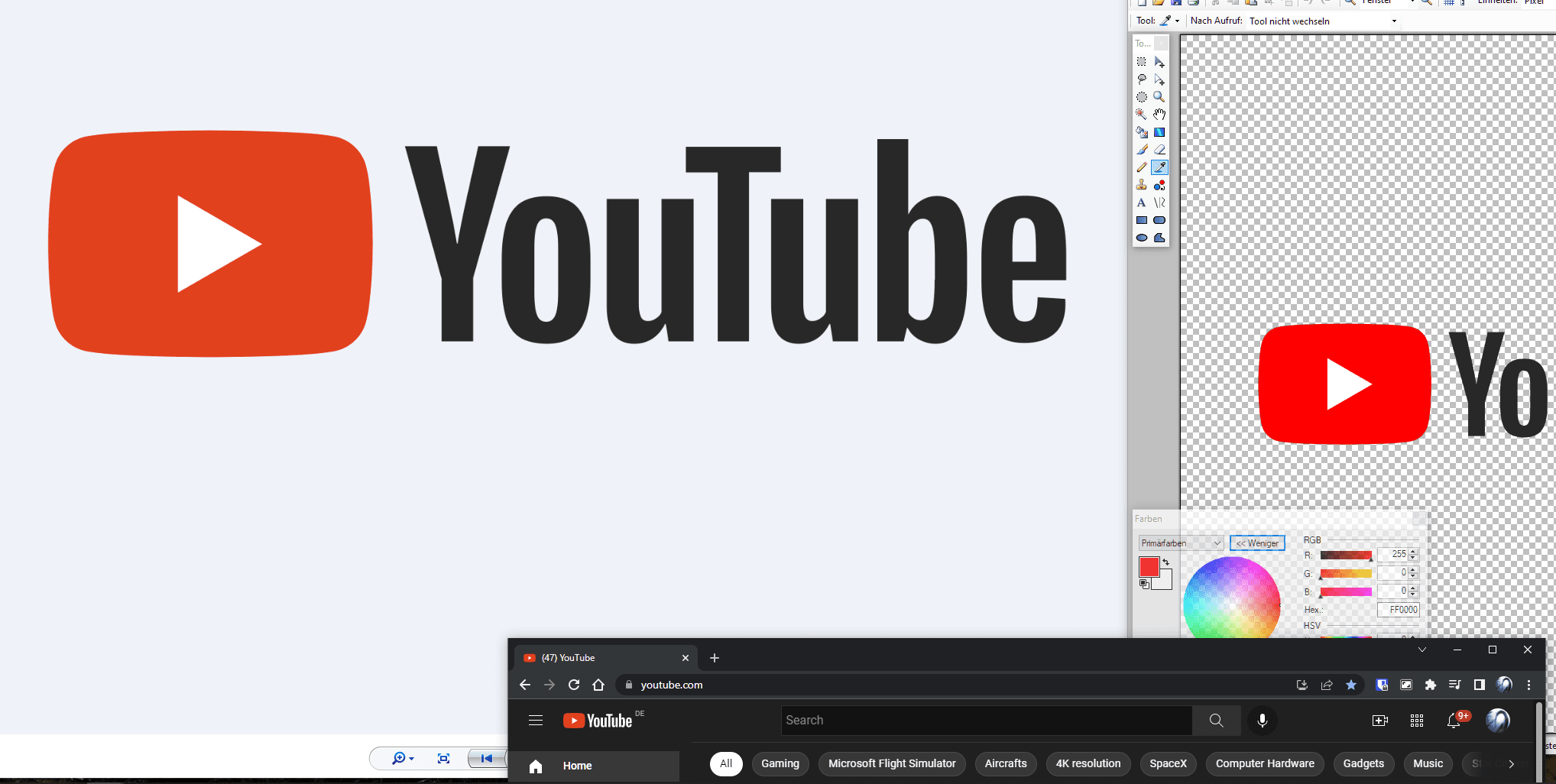Click Chrome reload page button
This screenshot has height=784, width=1556.
tap(574, 685)
